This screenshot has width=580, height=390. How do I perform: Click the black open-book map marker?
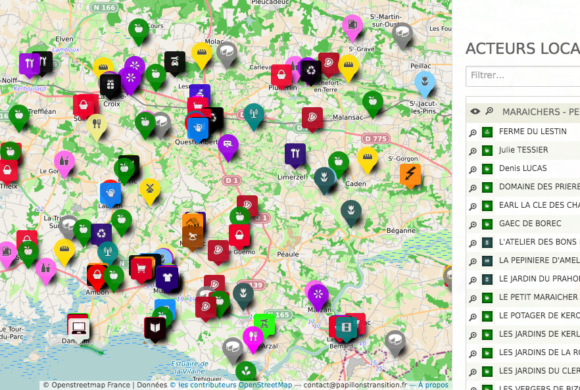155,328
